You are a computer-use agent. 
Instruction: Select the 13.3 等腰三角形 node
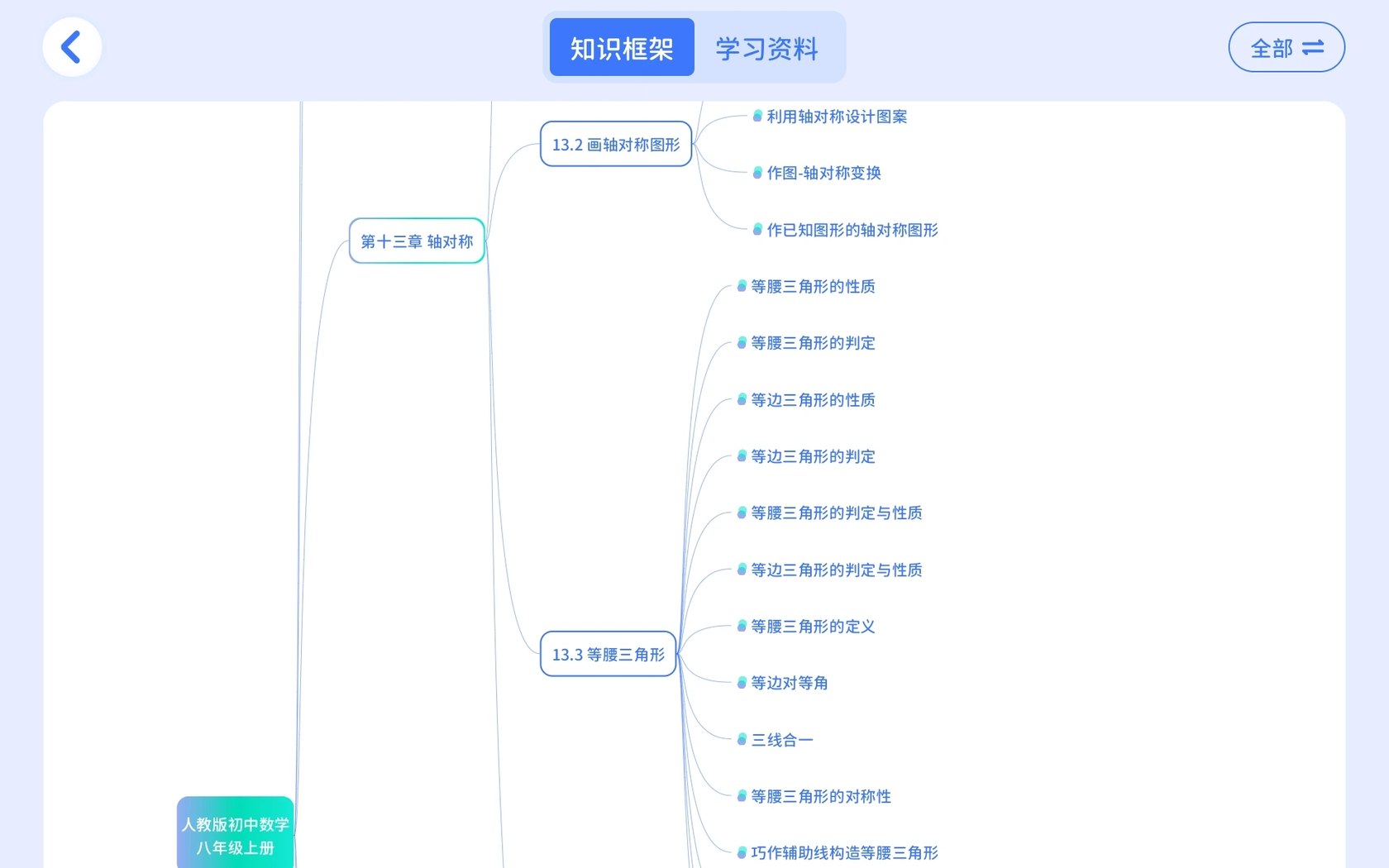click(x=609, y=654)
